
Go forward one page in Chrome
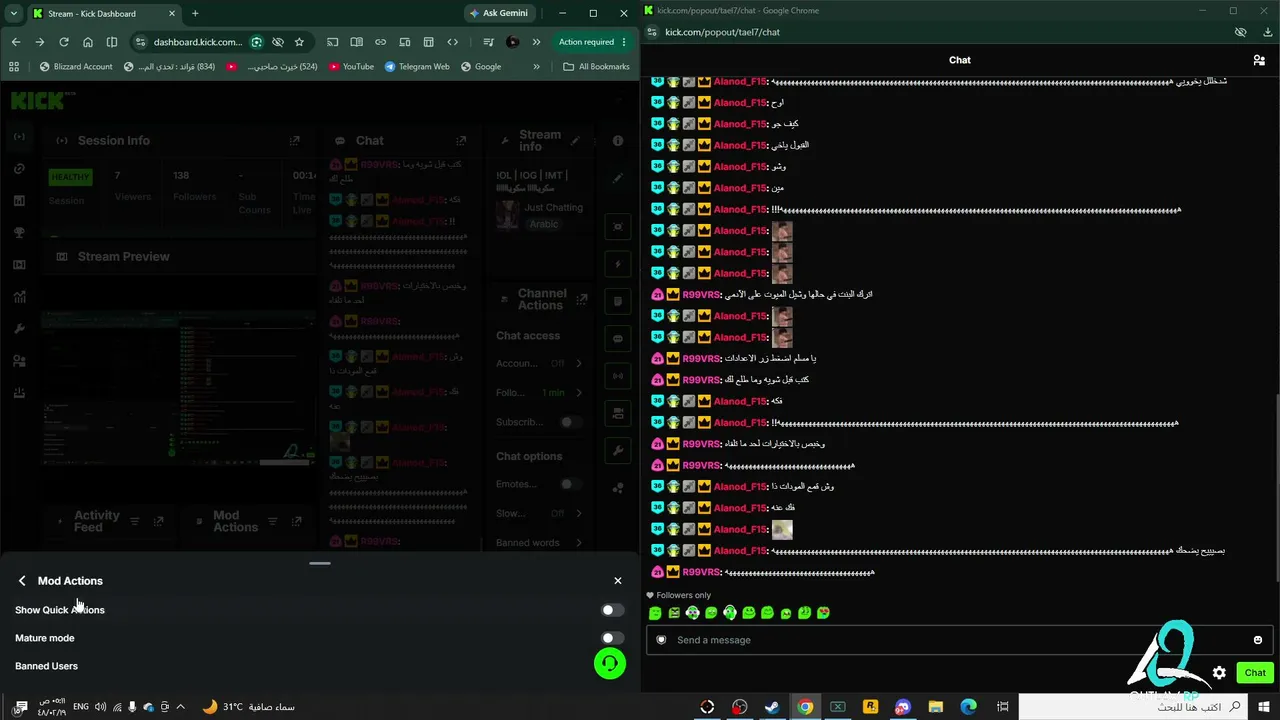click(x=40, y=42)
